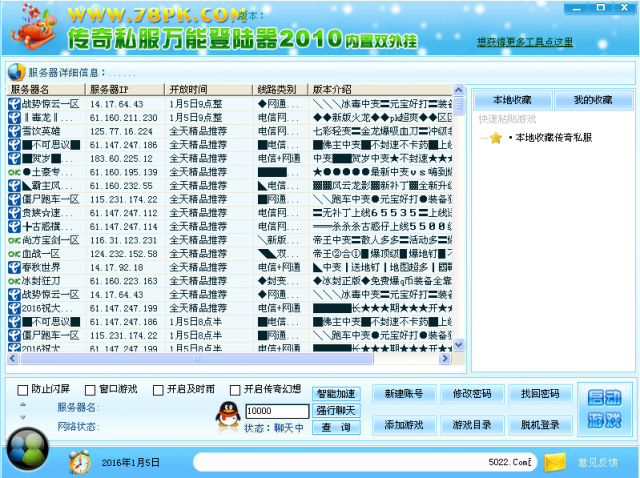The height and width of the screenshot is (478, 640).
Task: Click the CNC icon for 血战一区
Action: coord(14,253)
